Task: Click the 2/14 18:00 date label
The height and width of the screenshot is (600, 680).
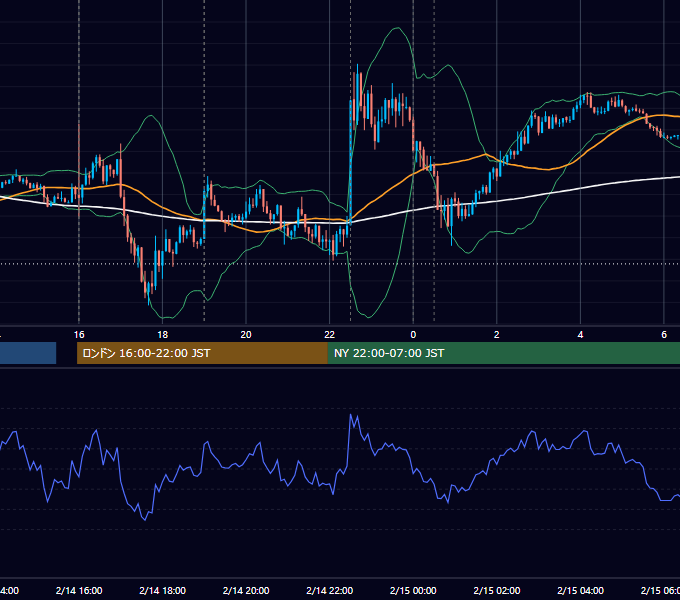Action: [163, 590]
